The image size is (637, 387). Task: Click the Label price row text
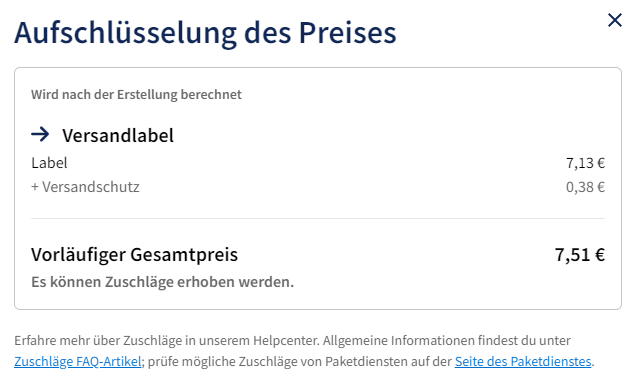[x=49, y=163]
